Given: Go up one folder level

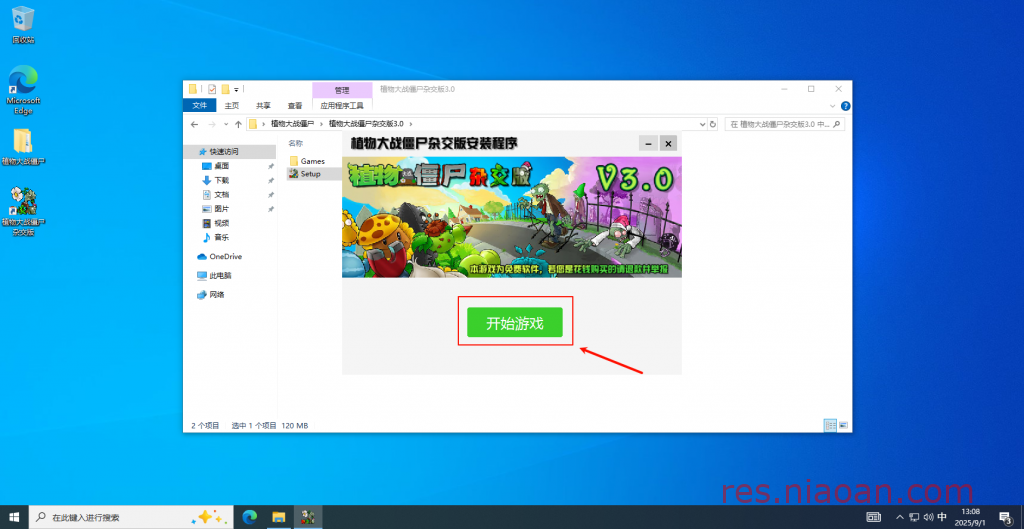Looking at the screenshot, I should pos(238,124).
